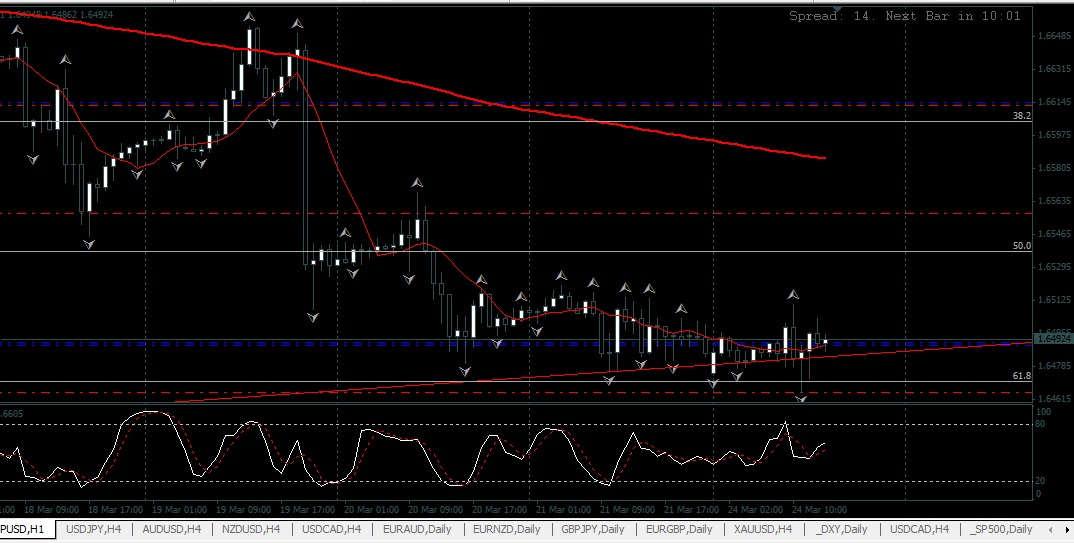1074x543 pixels.
Task: Click price scale value 1.65975
Action: [x=1055, y=135]
